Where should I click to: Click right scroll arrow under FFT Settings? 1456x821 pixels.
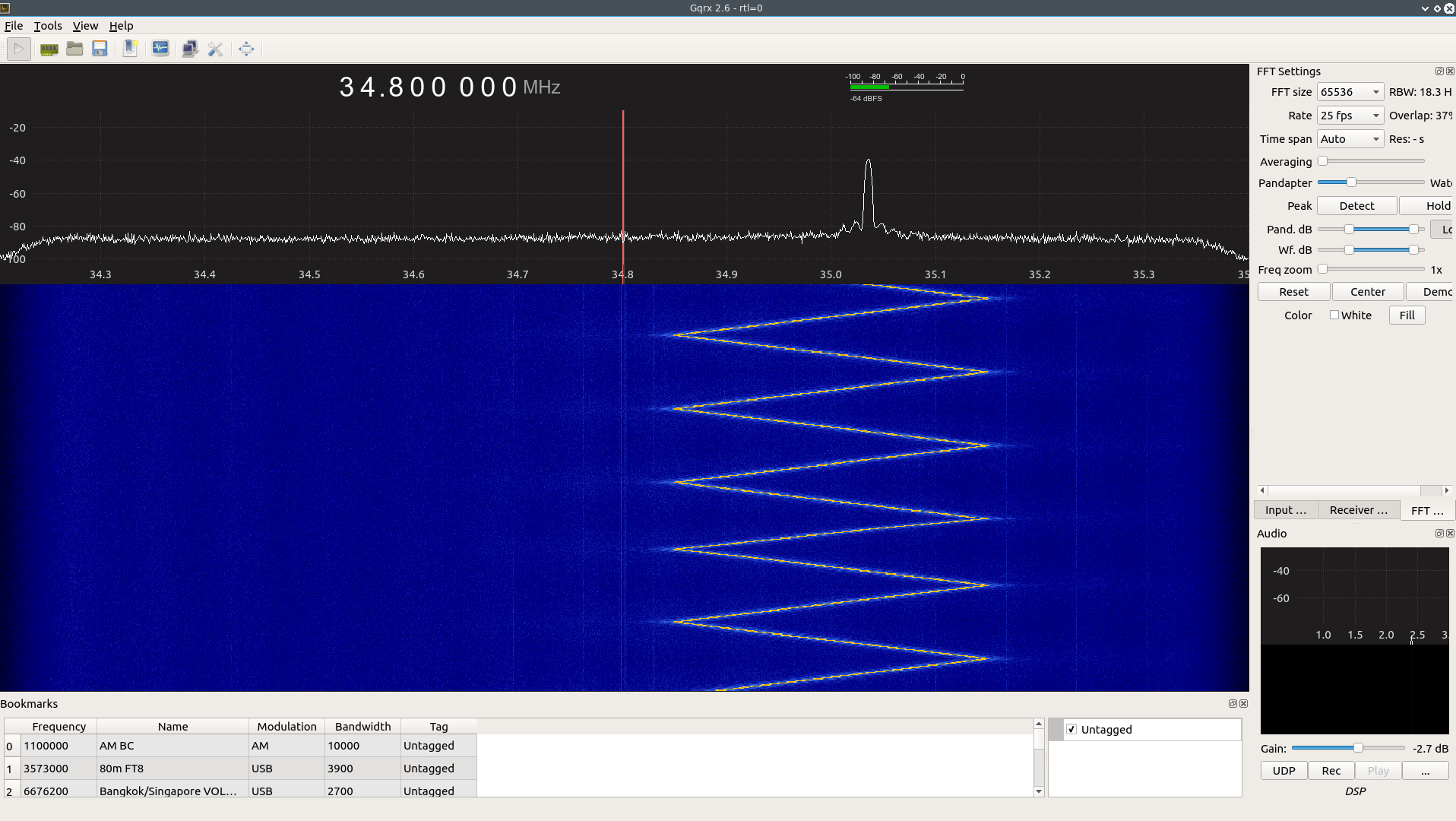1447,491
